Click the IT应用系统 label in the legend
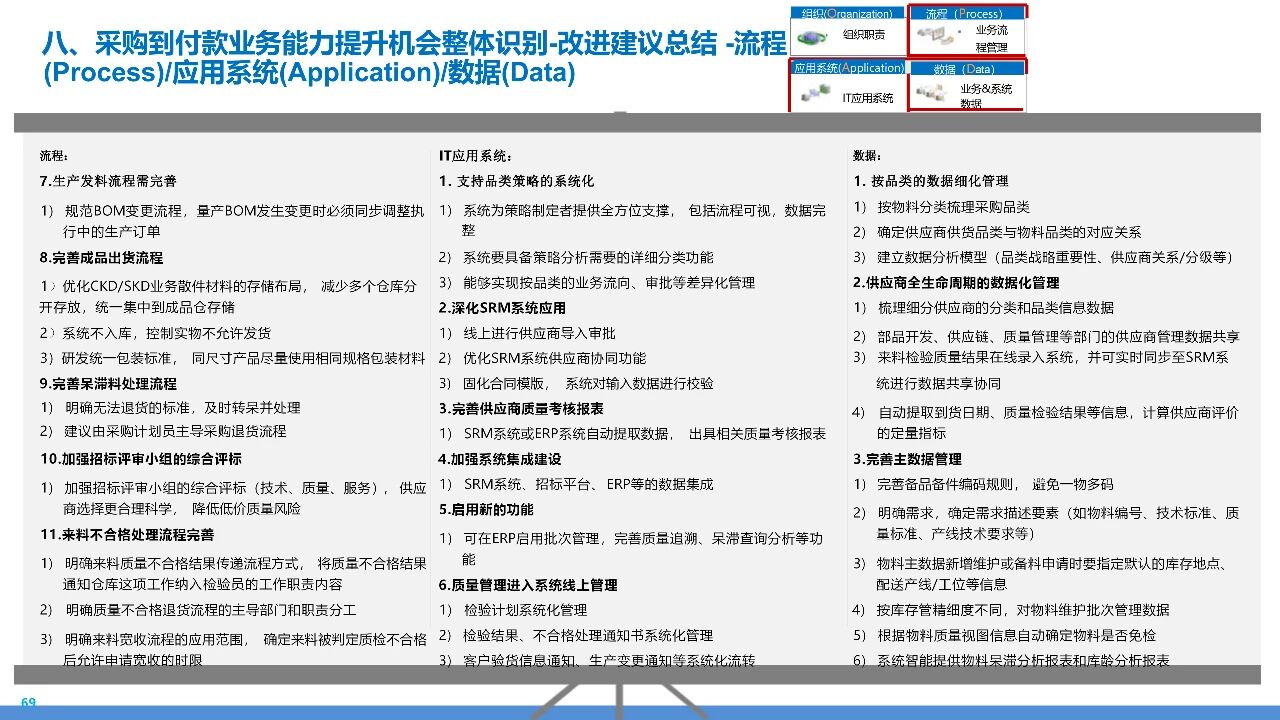Viewport: 1280px width, 720px height. point(867,98)
